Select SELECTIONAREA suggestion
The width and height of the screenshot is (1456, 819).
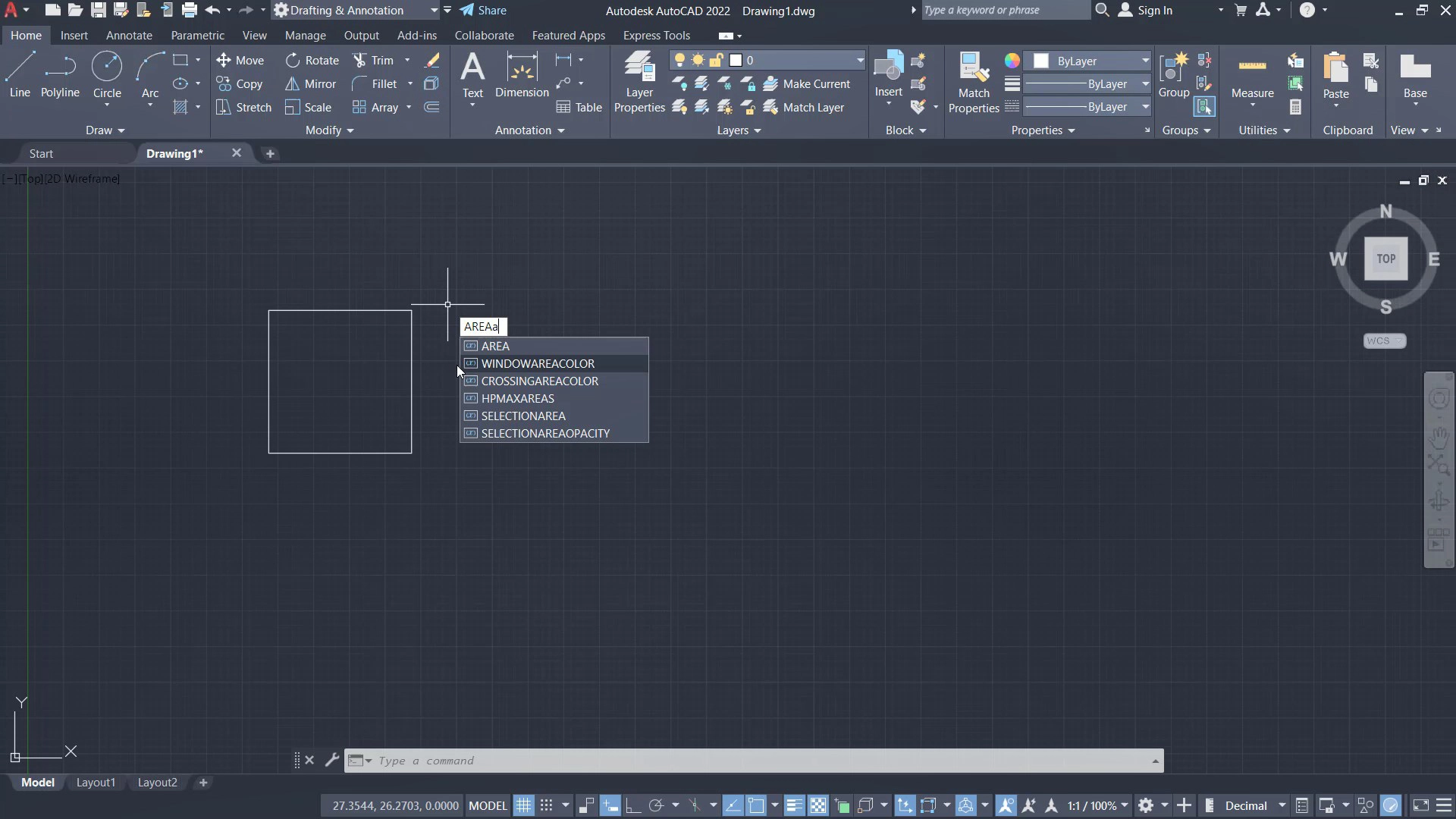554,416
